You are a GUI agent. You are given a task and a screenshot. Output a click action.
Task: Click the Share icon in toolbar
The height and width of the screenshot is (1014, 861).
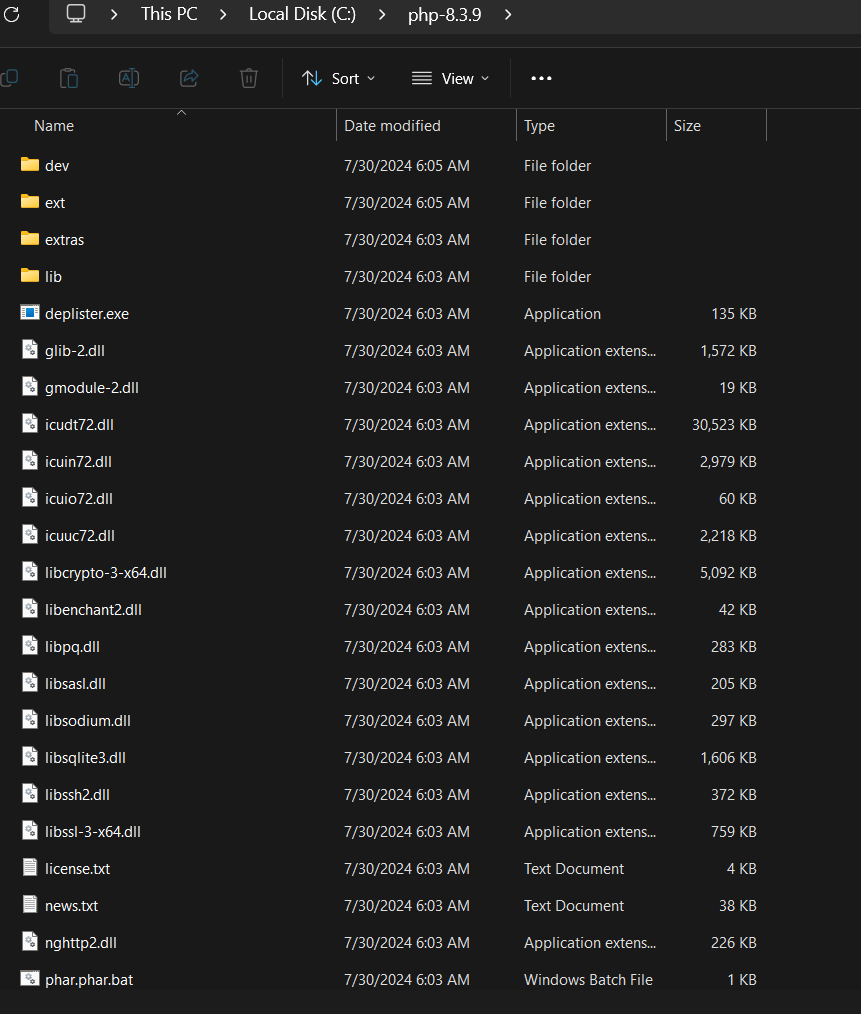tap(189, 78)
